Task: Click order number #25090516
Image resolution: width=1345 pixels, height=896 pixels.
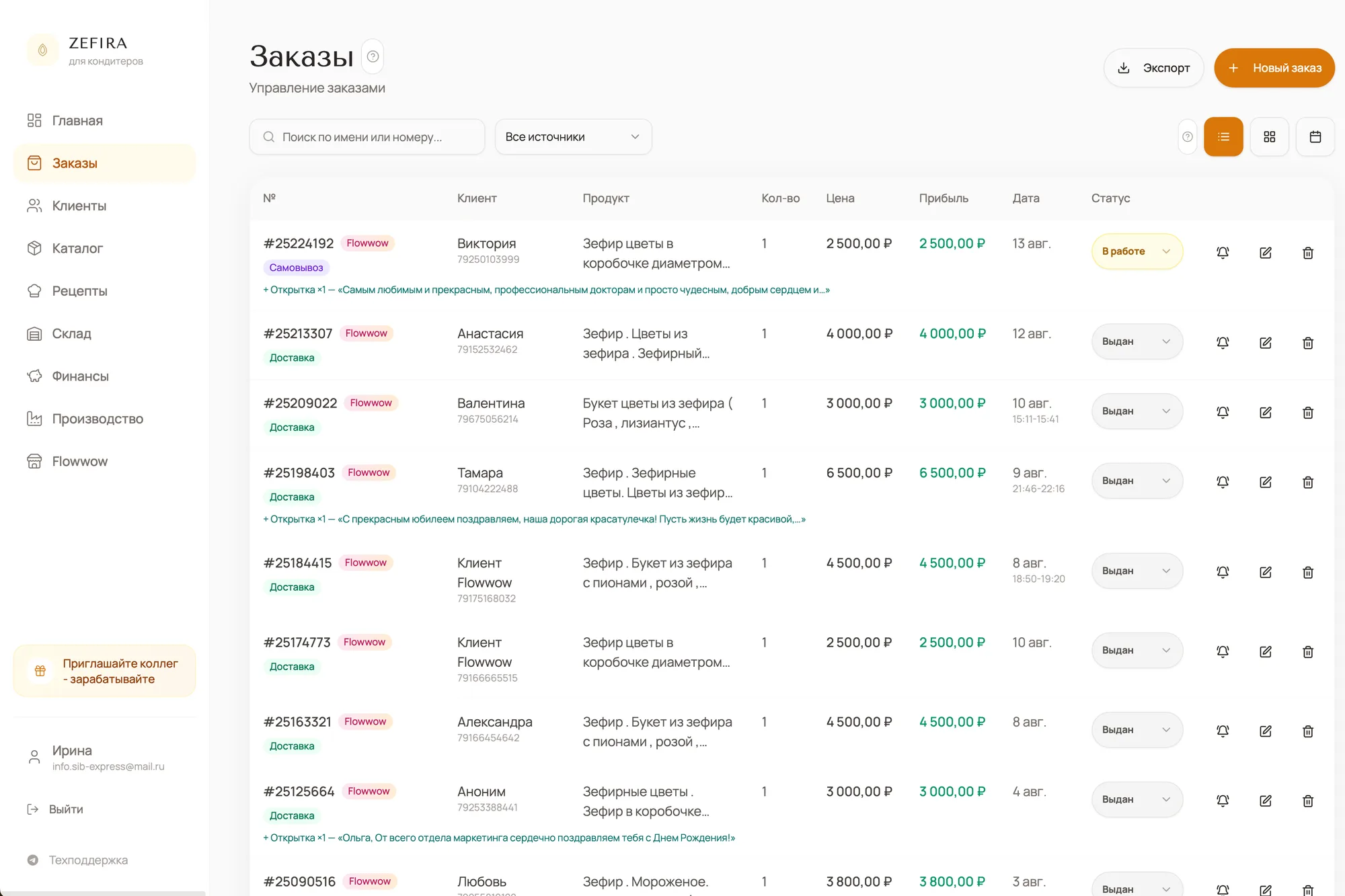Action: (299, 882)
